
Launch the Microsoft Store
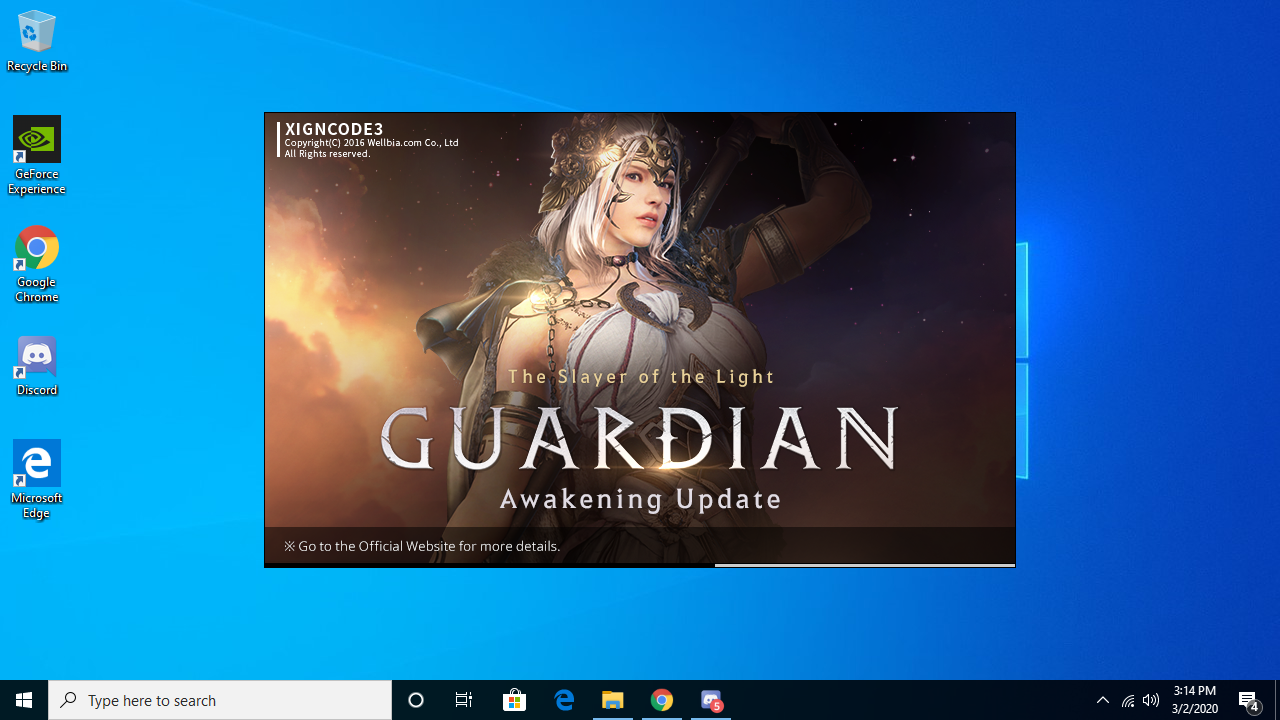point(514,700)
